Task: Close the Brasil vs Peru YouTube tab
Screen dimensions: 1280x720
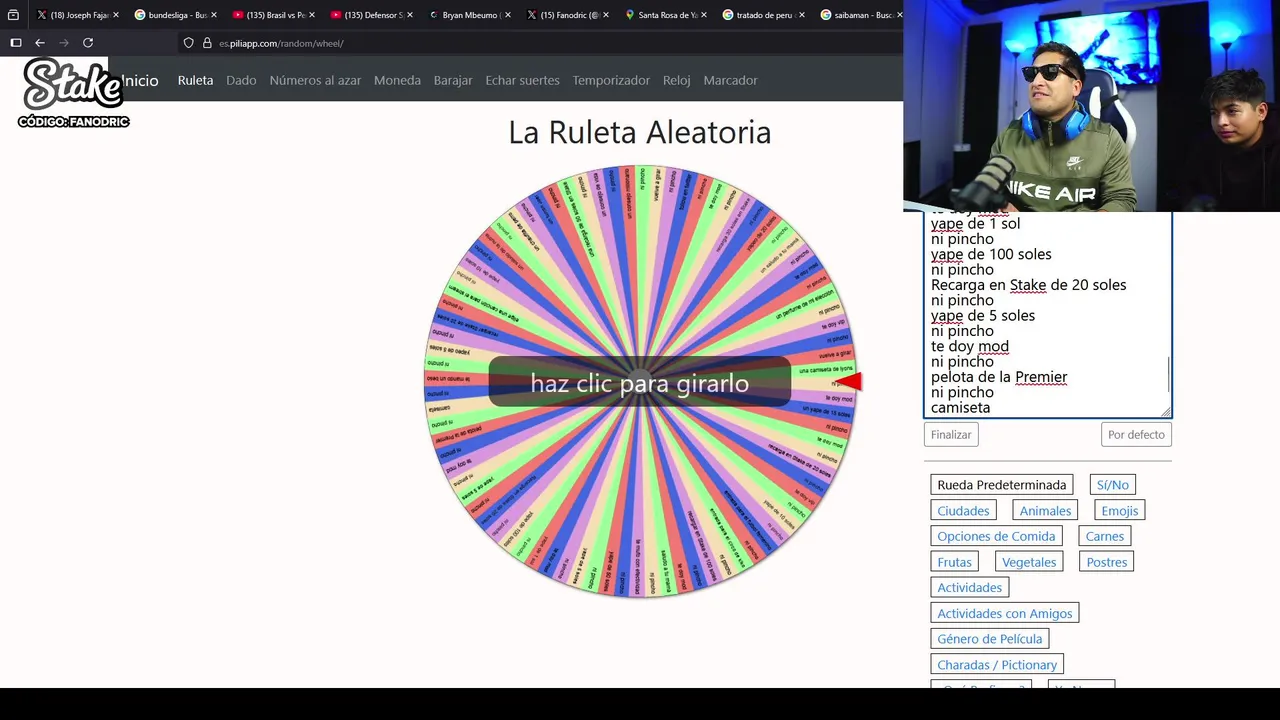Action: tap(312, 15)
